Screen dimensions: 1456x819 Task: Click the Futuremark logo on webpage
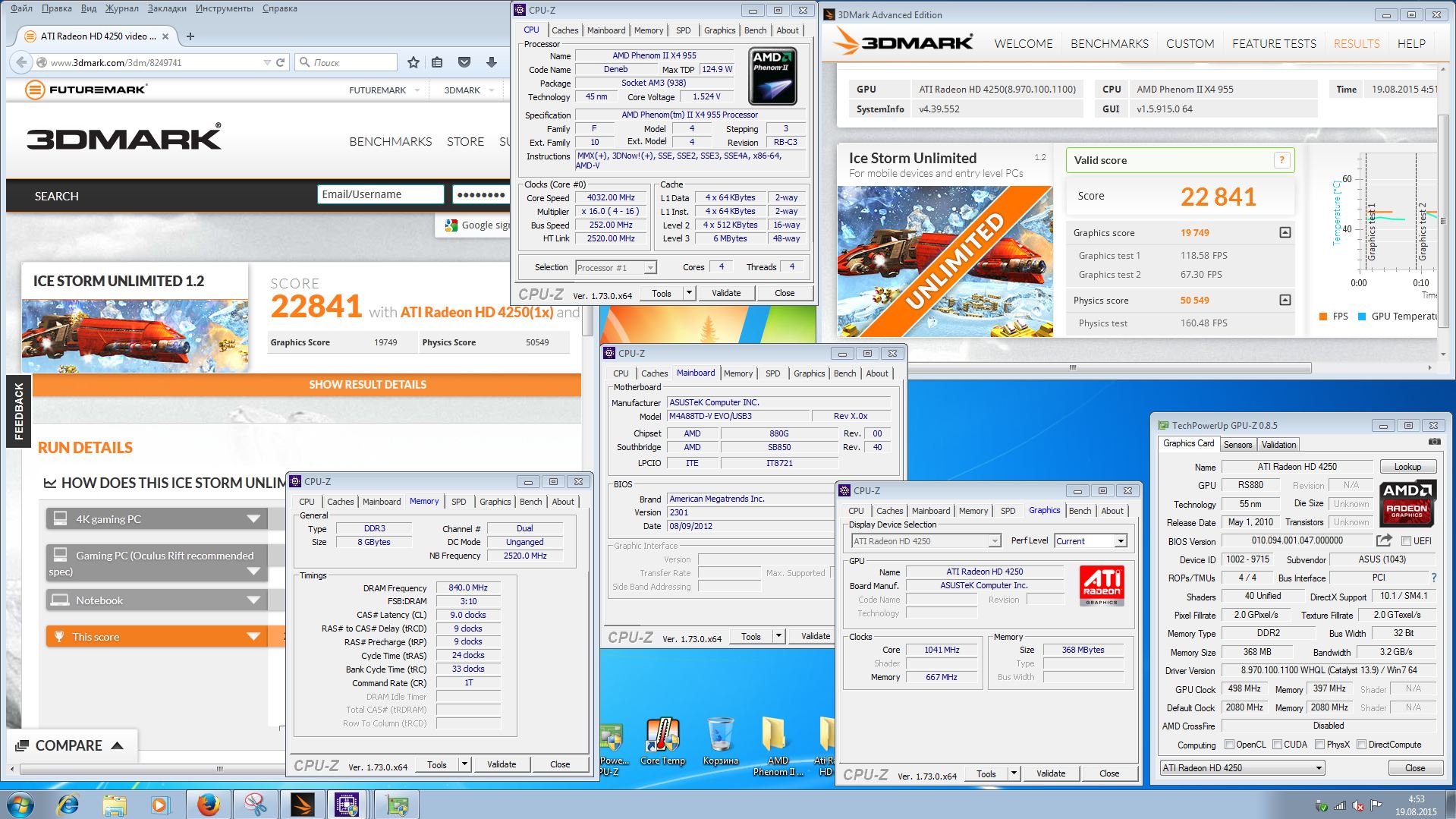[x=85, y=90]
